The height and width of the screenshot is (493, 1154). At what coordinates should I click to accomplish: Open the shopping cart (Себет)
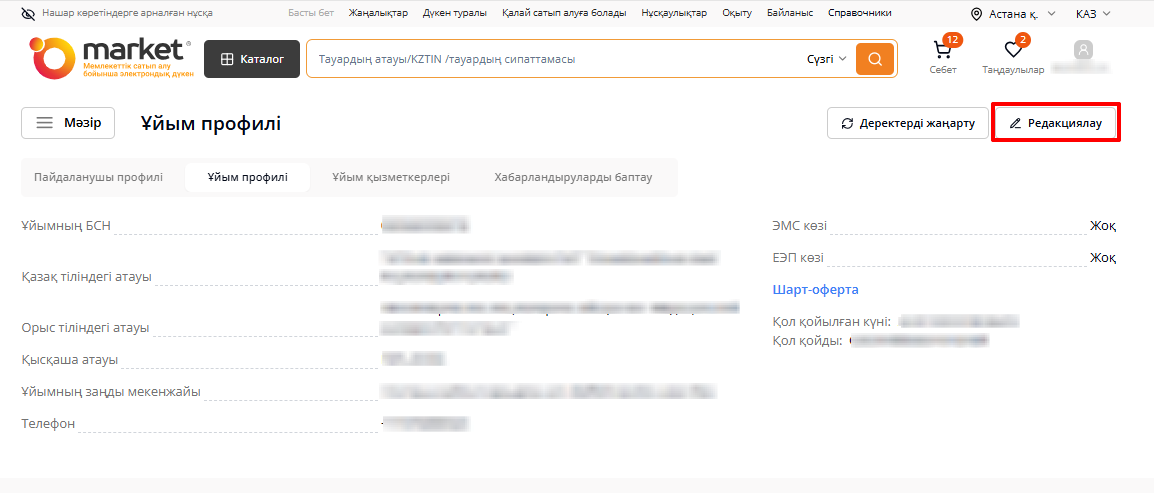[942, 52]
